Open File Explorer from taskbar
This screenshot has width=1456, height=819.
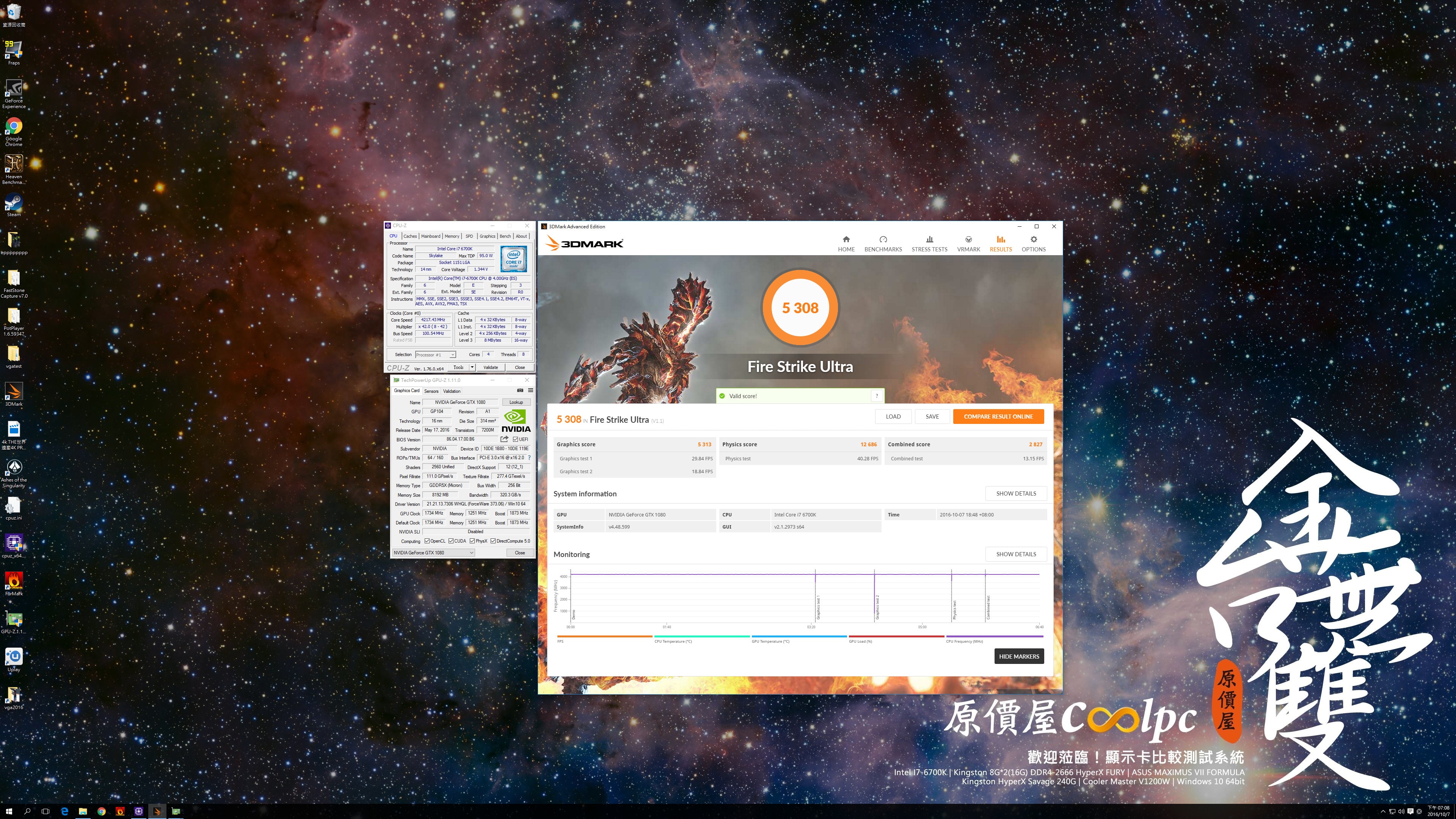click(83, 811)
